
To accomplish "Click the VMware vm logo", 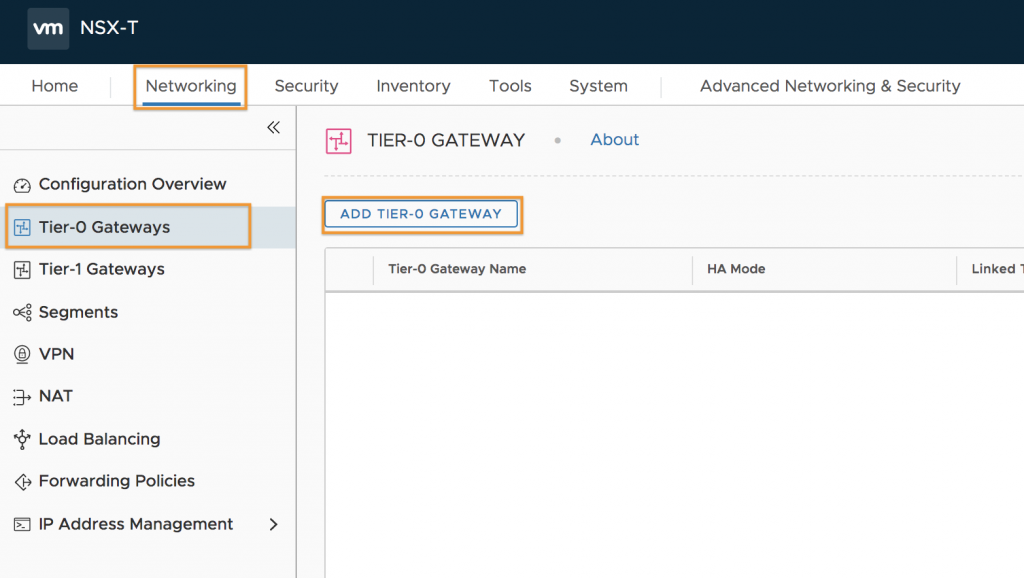I will [48, 28].
